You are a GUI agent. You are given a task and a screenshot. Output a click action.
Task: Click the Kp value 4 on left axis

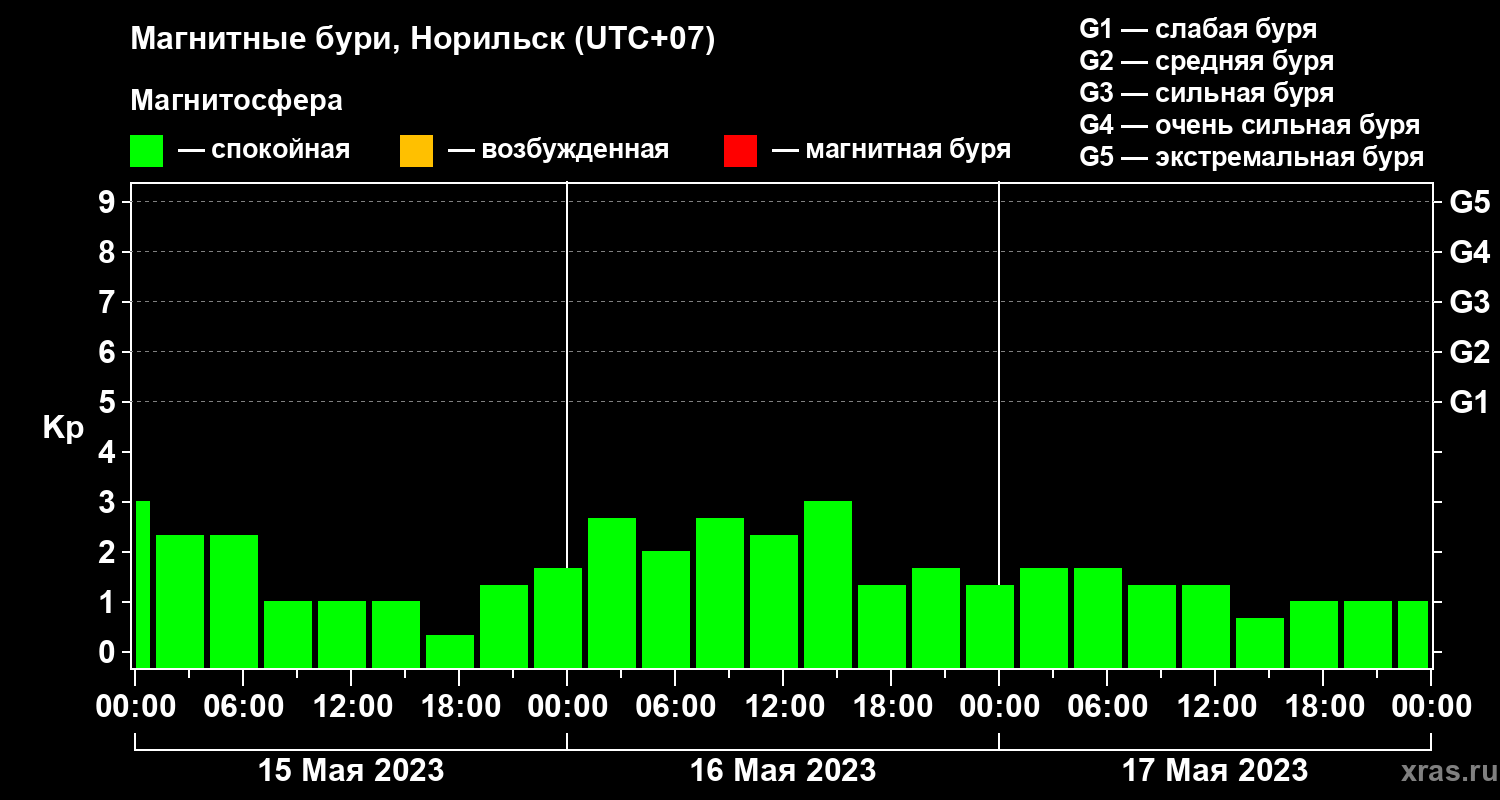click(109, 452)
